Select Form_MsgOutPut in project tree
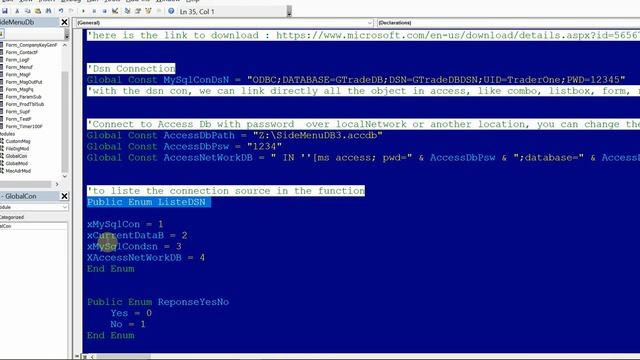The height and width of the screenshot is (360, 640). pyautogui.click(x=24, y=82)
